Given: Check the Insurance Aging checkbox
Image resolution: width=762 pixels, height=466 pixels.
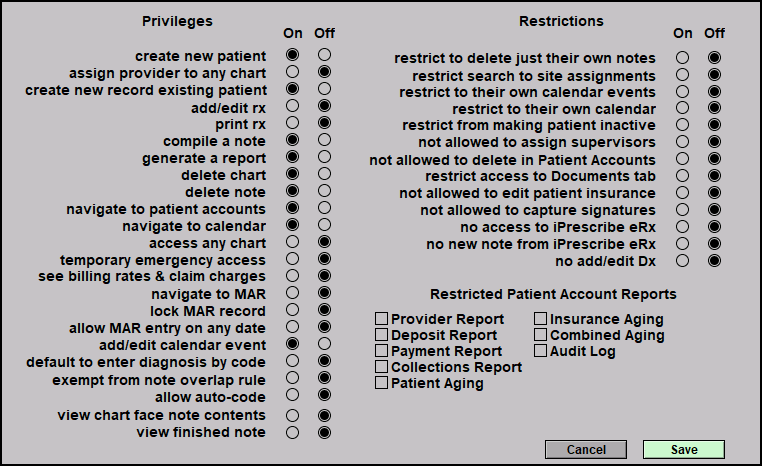Looking at the screenshot, I should [x=540, y=319].
